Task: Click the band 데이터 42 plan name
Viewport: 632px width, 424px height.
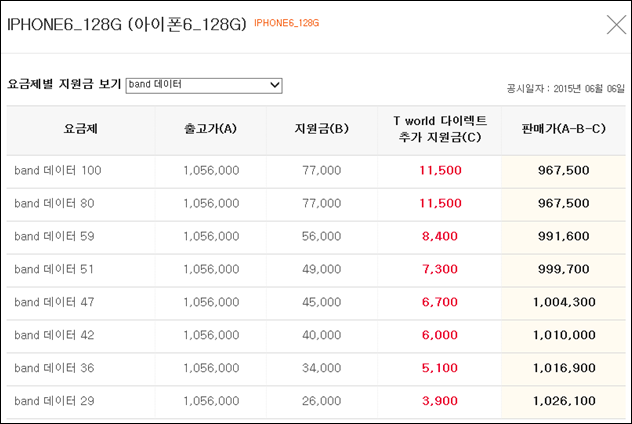Action: pos(54,335)
